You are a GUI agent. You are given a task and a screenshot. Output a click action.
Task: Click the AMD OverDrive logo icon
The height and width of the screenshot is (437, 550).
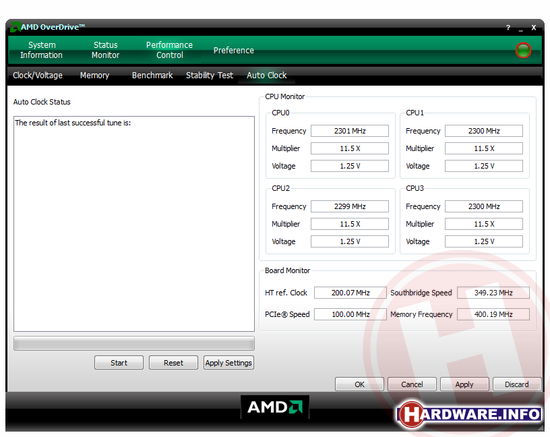click(x=15, y=27)
